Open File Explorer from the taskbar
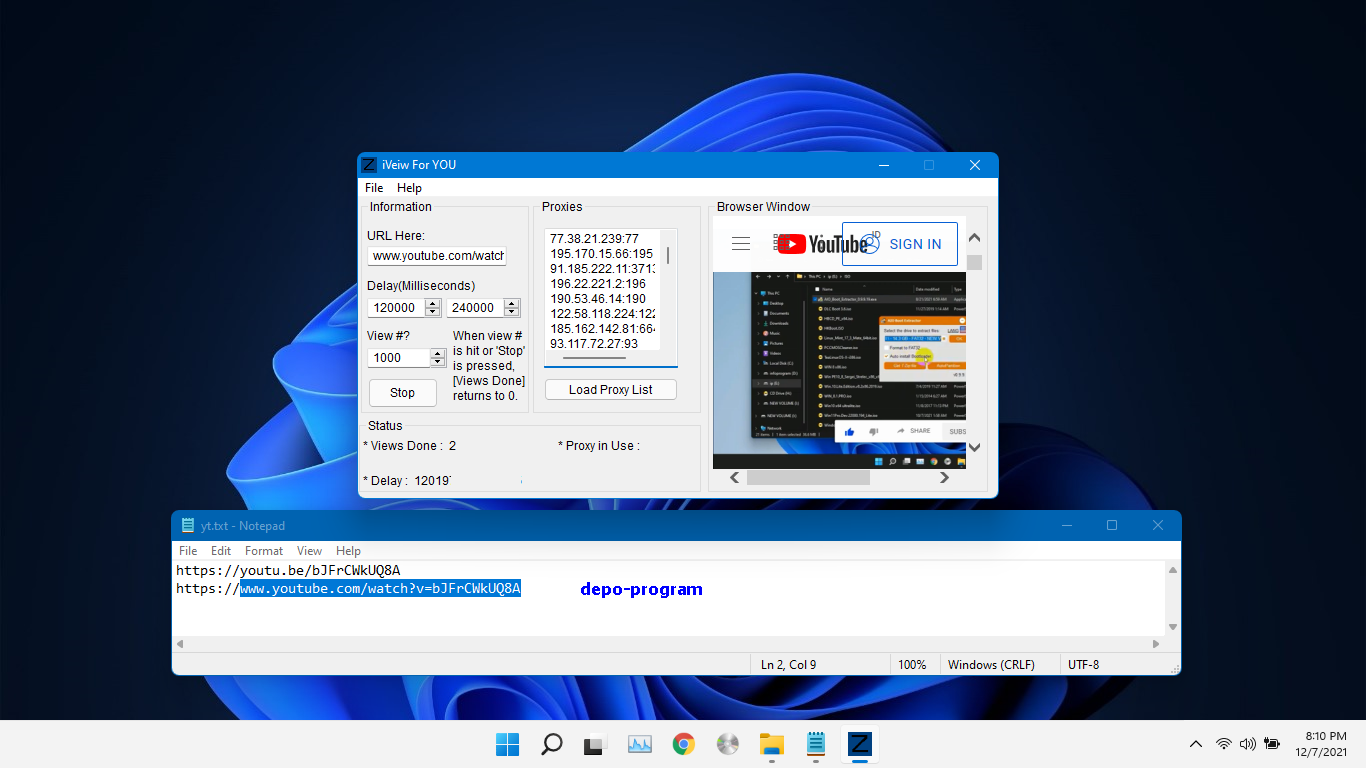 (772, 744)
